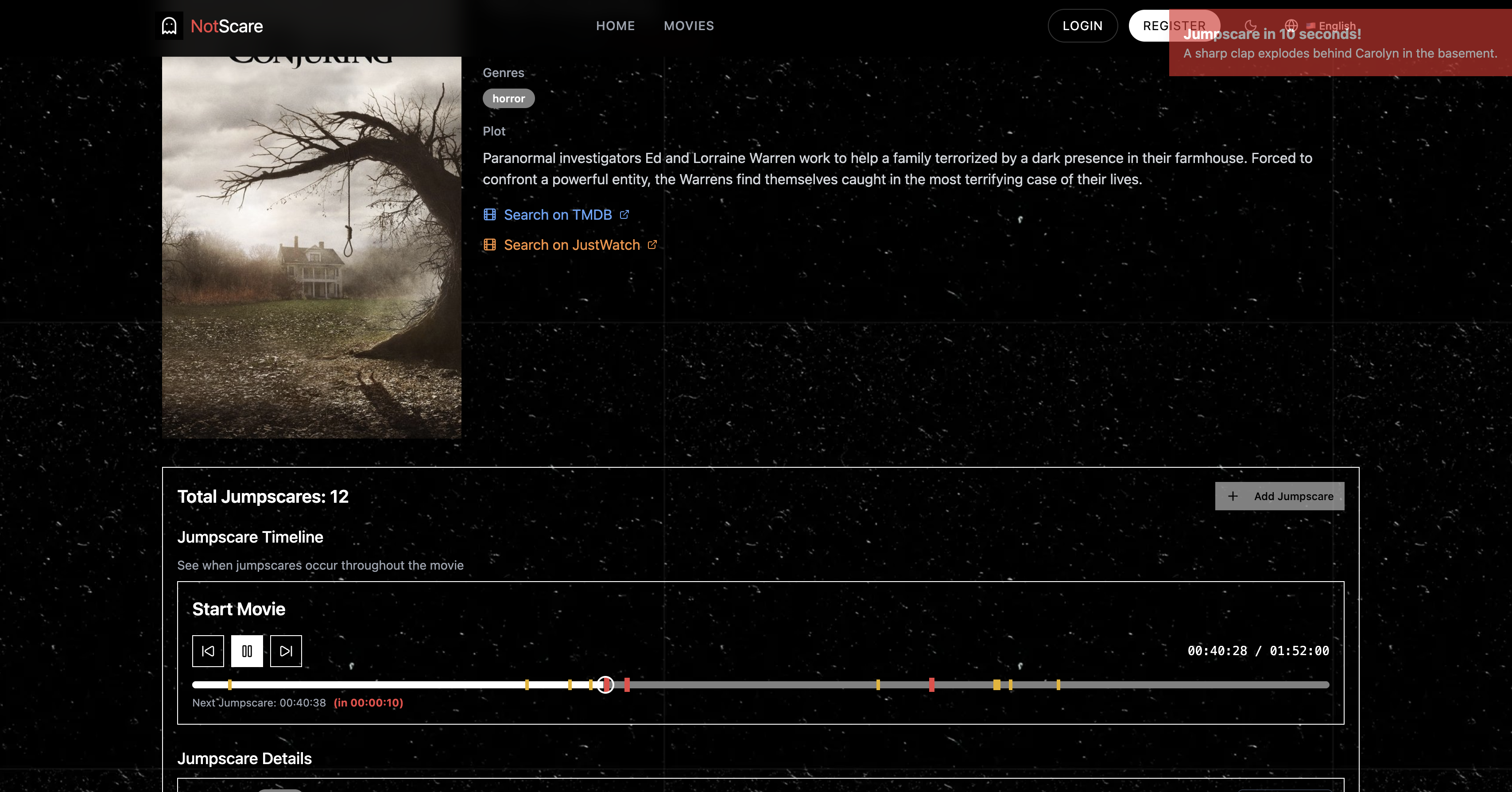1512x792 pixels.
Task: Select the horror genre tag
Action: [x=508, y=99]
